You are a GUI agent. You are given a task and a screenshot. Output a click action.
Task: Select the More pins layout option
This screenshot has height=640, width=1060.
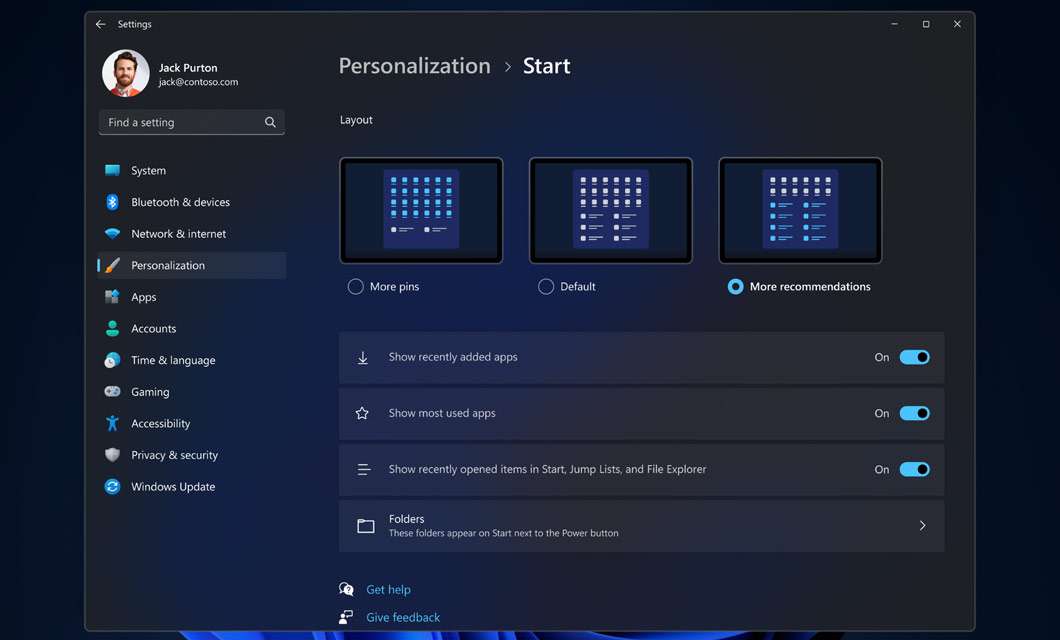(355, 286)
